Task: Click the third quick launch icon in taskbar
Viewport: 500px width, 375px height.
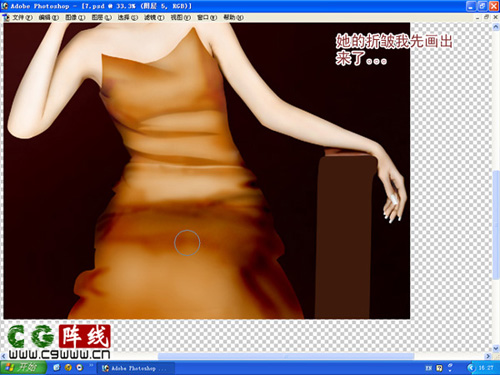Action: click(79, 367)
